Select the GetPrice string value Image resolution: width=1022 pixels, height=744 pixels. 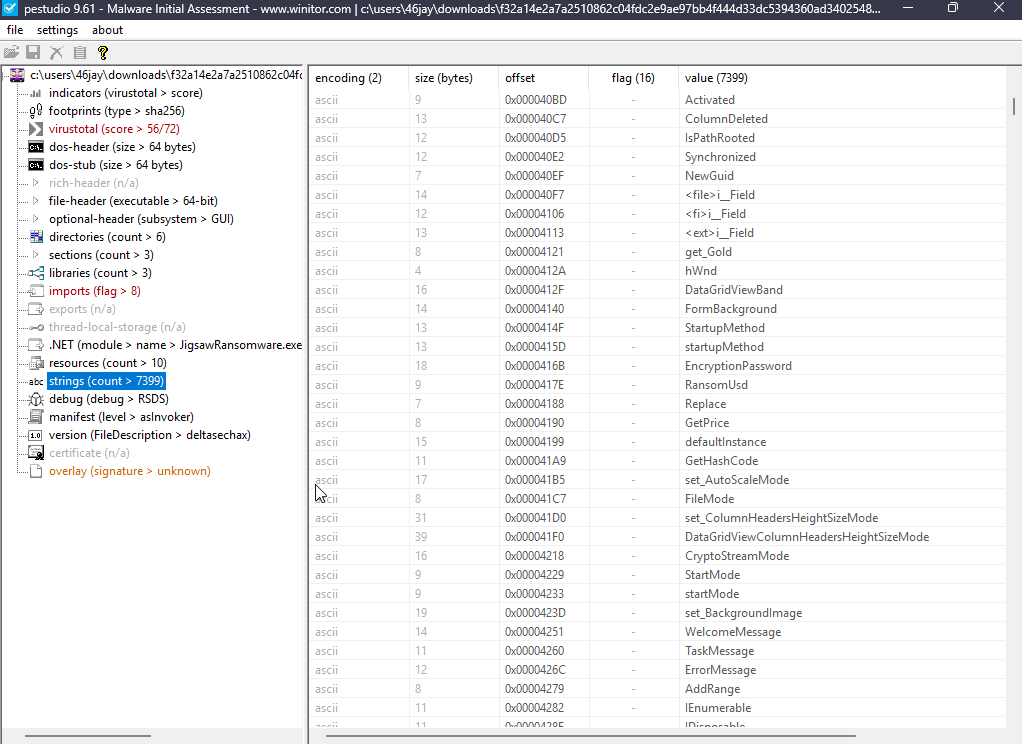(707, 423)
